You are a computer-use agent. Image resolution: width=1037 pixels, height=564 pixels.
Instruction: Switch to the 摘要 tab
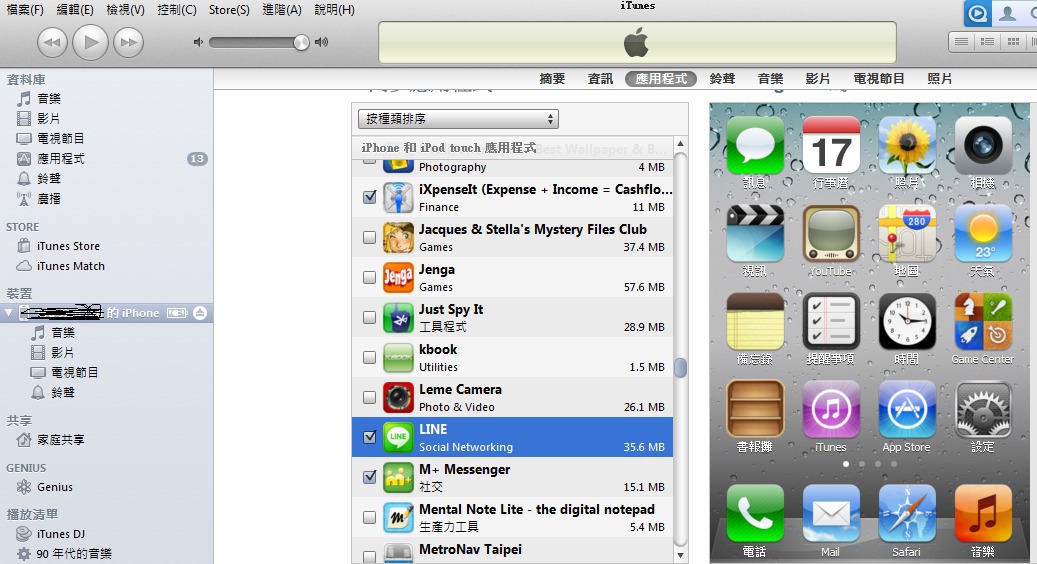click(x=552, y=79)
